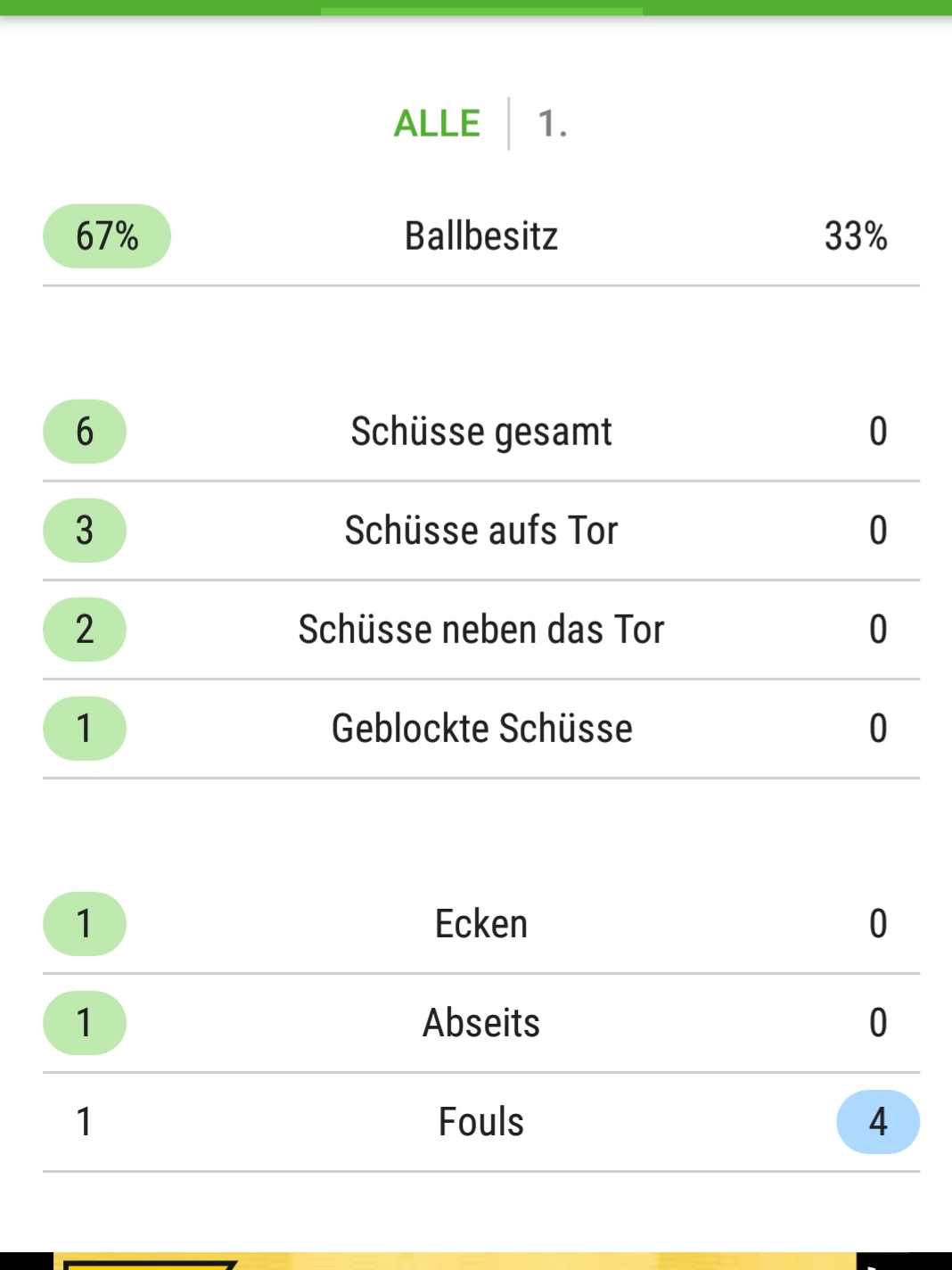Tap the green 3 shots on target badge
This screenshot has width=952, height=1270.
pyautogui.click(x=85, y=531)
